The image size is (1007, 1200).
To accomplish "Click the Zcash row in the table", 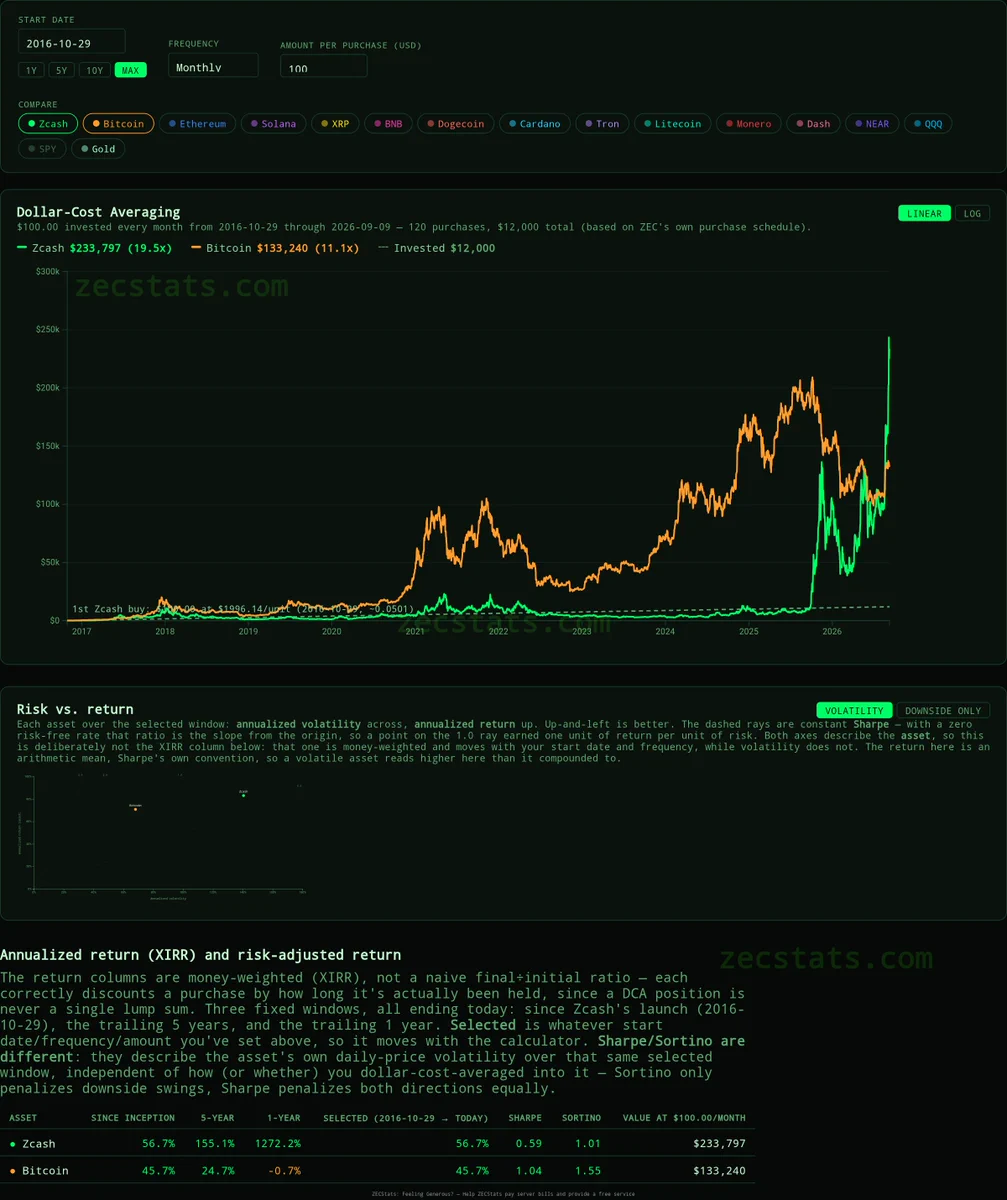I will pos(377,1143).
